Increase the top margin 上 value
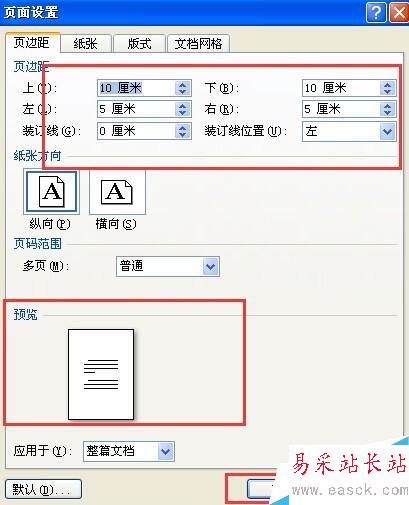Screen dimensions: 409x505 (182, 84)
